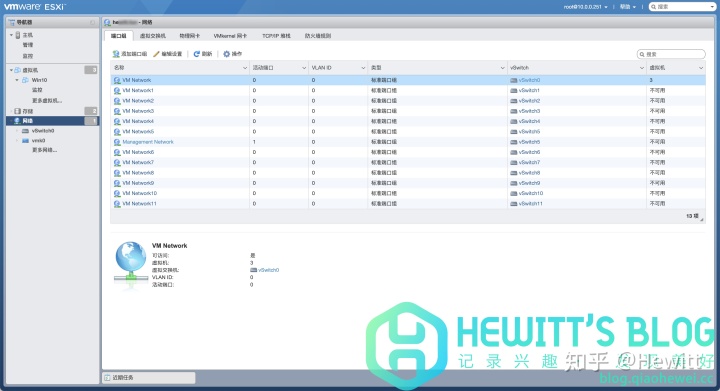Collapse the Win10 tree node arrow
Image resolution: width=720 pixels, height=391 pixels.
coord(17,80)
